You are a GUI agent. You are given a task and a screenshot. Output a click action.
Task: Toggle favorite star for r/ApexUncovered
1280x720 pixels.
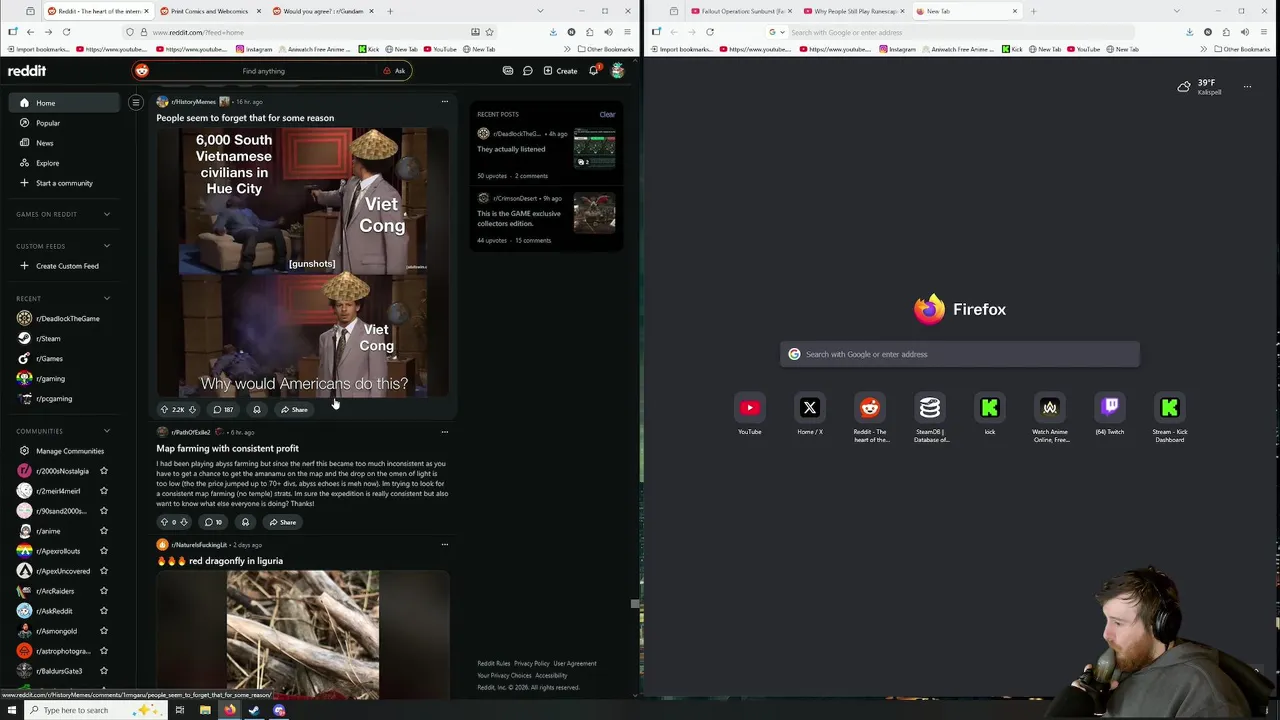(103, 571)
